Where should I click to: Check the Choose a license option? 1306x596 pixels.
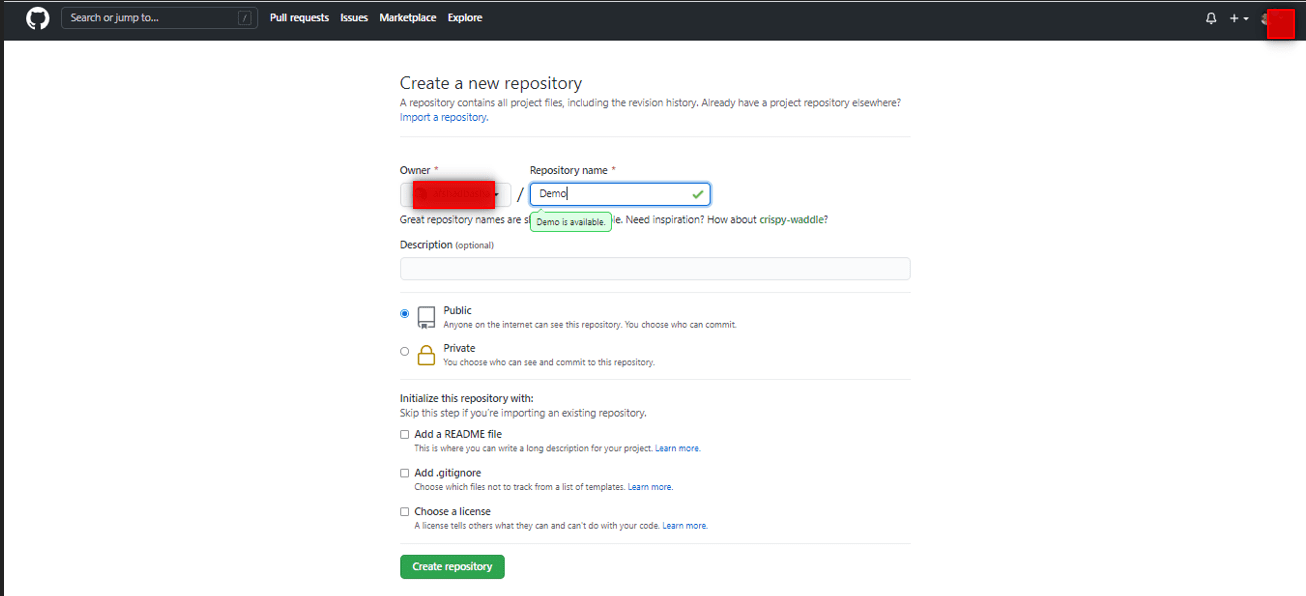[x=404, y=511]
